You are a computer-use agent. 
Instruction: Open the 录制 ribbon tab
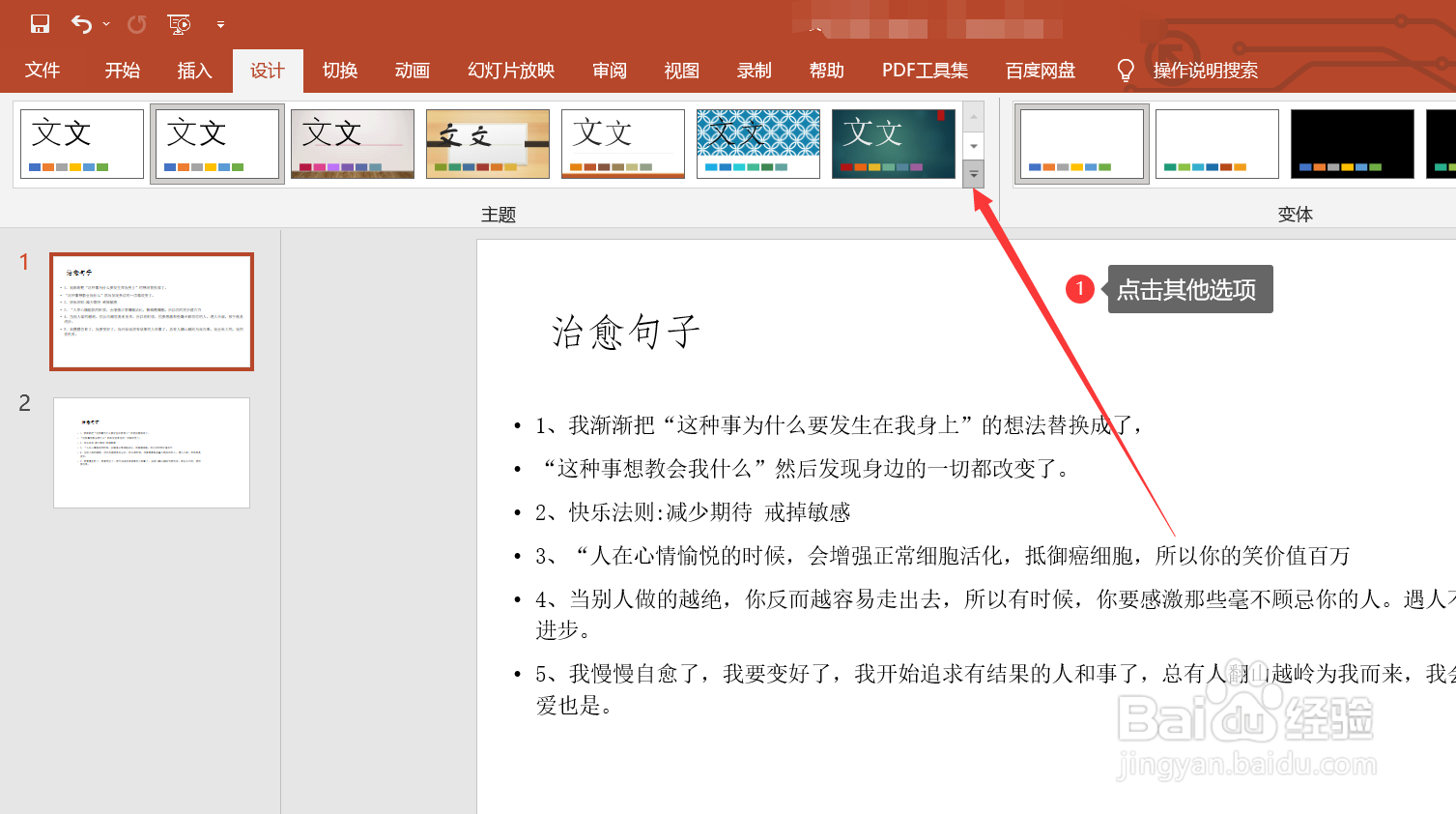[755, 71]
